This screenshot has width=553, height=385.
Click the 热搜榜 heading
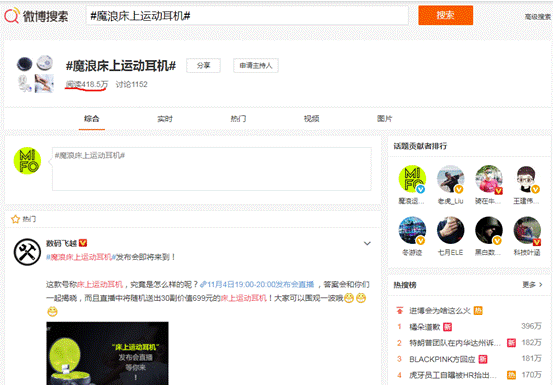(405, 285)
